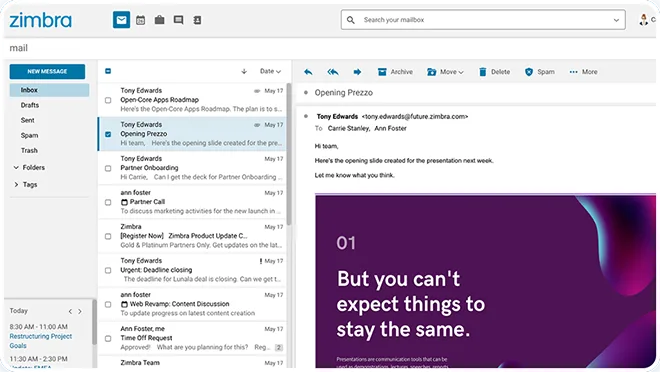Screen dimensions: 660x372
Task: Click attachment indicator on Opening Prezzo row
Action: click(x=257, y=125)
